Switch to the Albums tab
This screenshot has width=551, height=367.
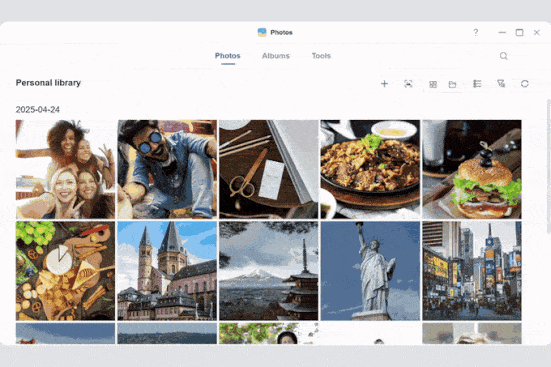click(276, 56)
